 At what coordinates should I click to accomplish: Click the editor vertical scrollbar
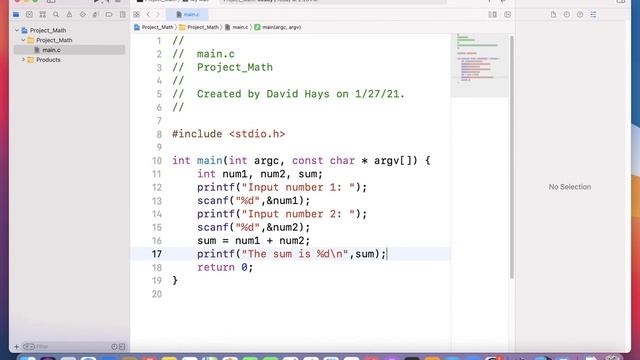511,157
